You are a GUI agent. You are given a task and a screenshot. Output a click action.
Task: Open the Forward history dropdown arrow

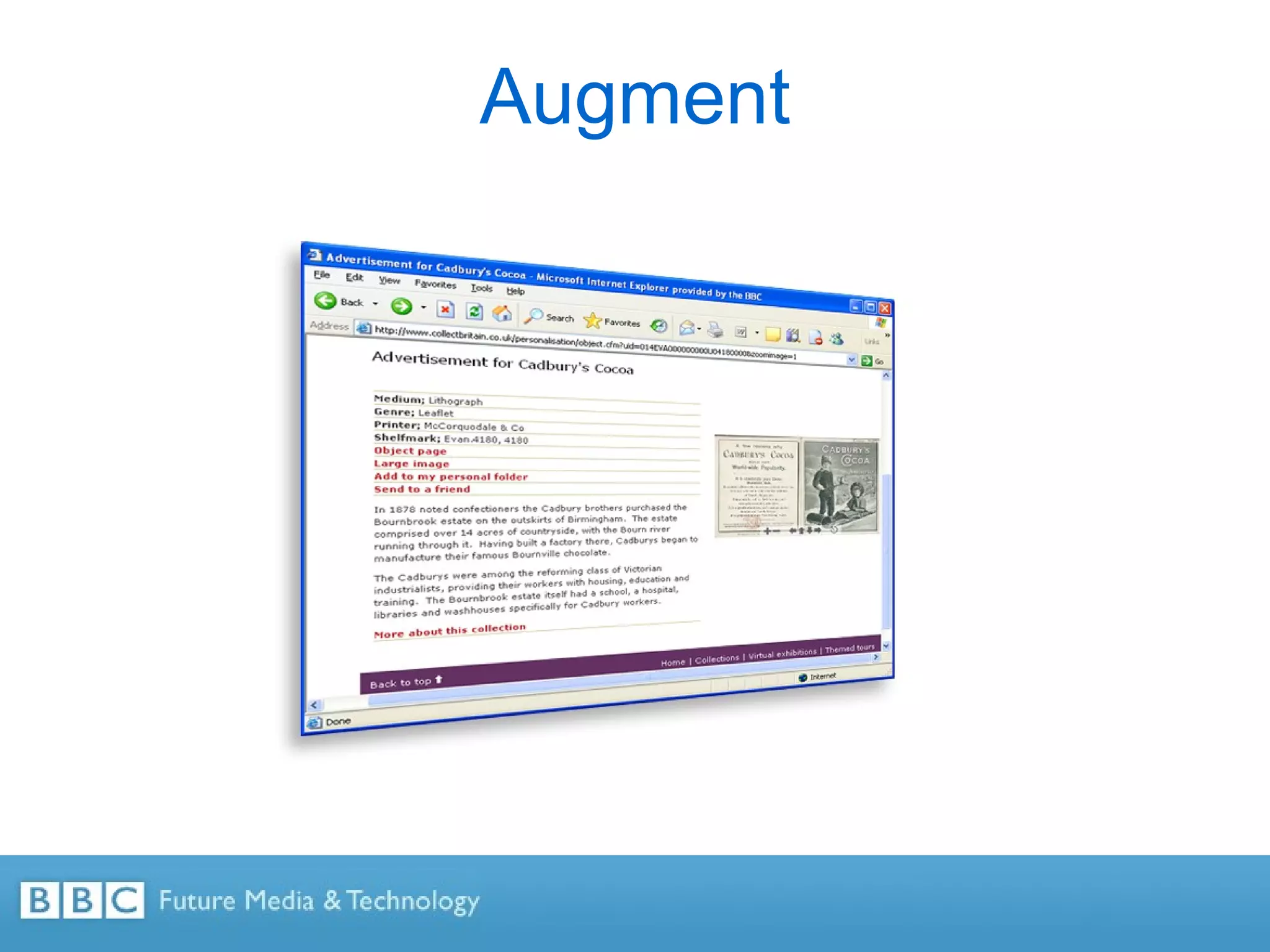(x=424, y=307)
